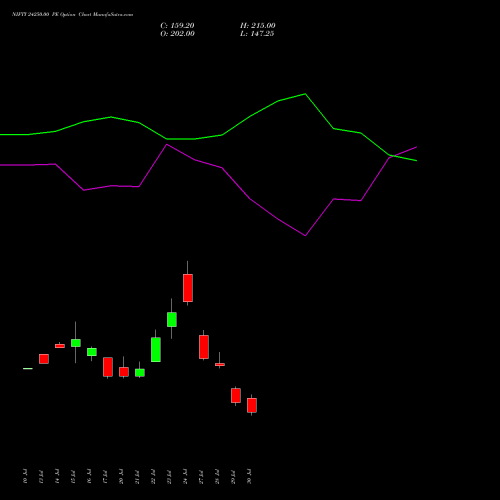Screen dimensions: 500x500
Task: Select the red candle on 17 Jul
Action: [108, 367]
